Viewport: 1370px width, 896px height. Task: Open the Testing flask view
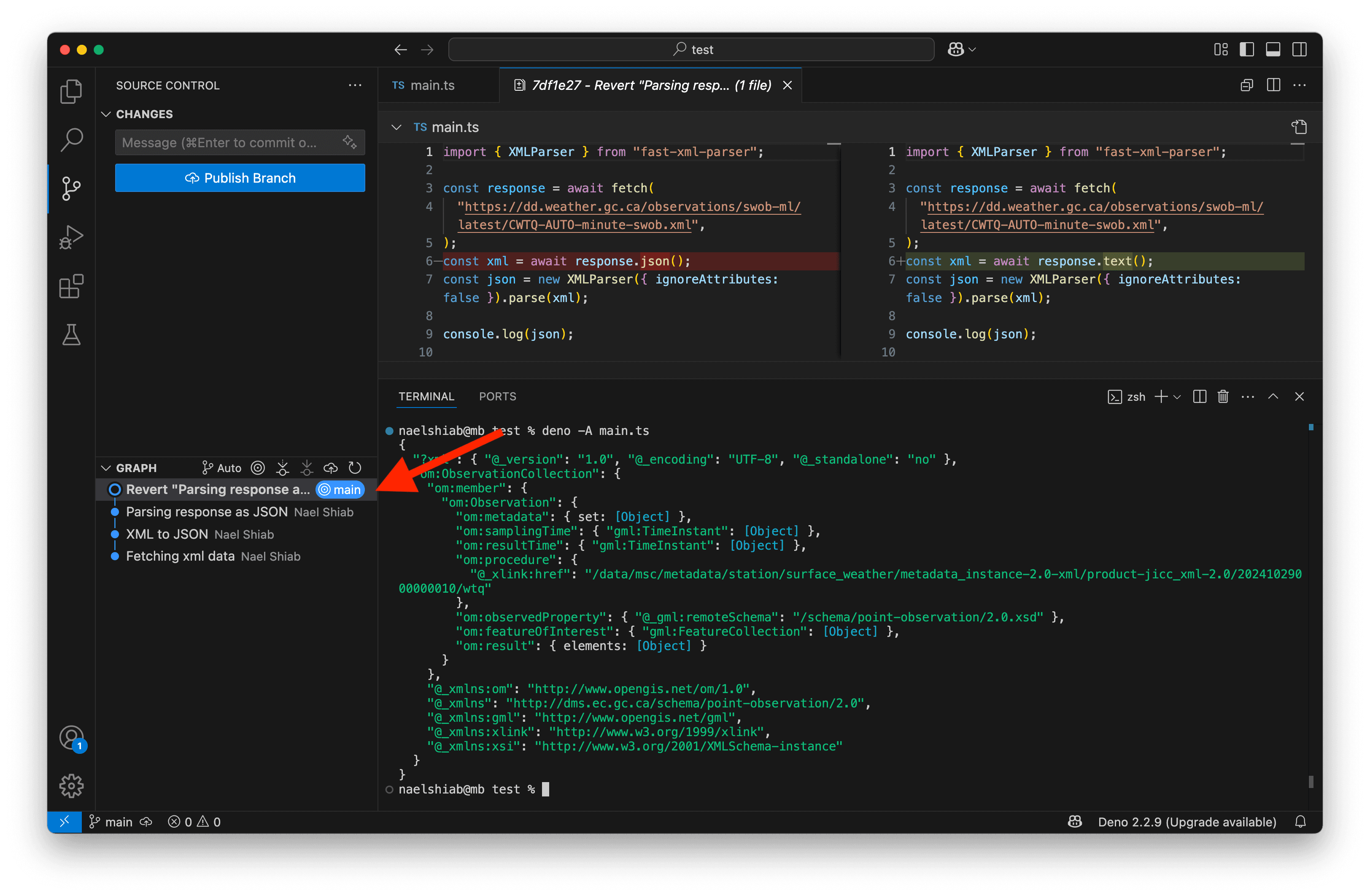point(71,335)
